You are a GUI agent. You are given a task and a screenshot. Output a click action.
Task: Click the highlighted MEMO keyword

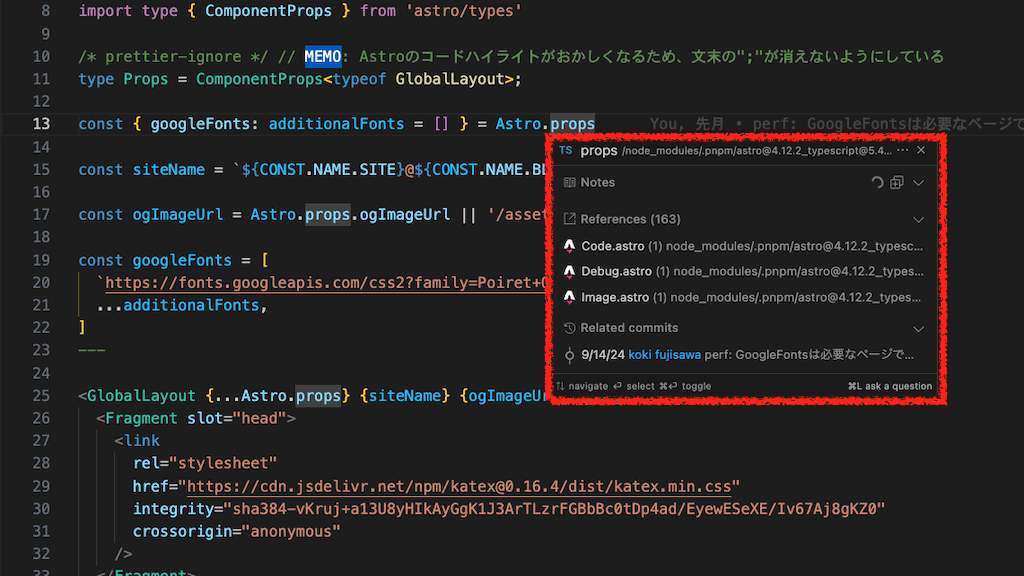[x=323, y=57]
